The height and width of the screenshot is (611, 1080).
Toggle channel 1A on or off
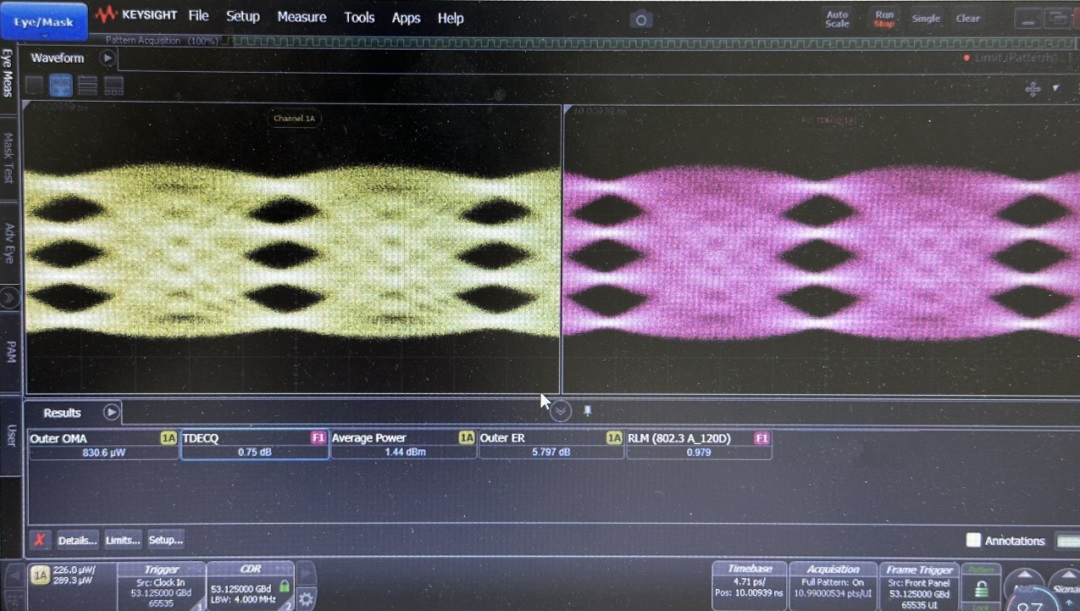(x=40, y=575)
